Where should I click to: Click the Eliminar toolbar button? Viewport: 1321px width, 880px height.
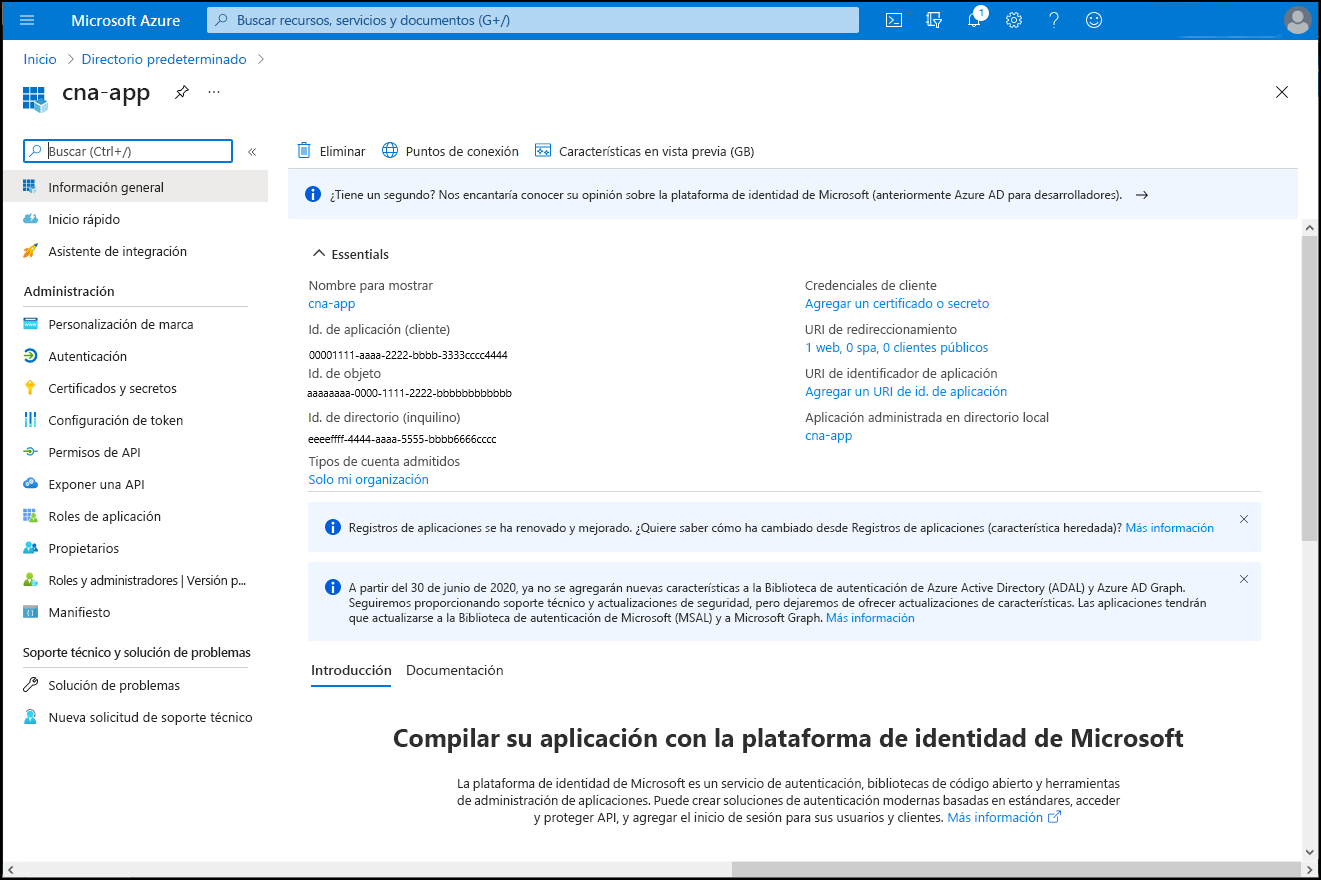[x=331, y=151]
